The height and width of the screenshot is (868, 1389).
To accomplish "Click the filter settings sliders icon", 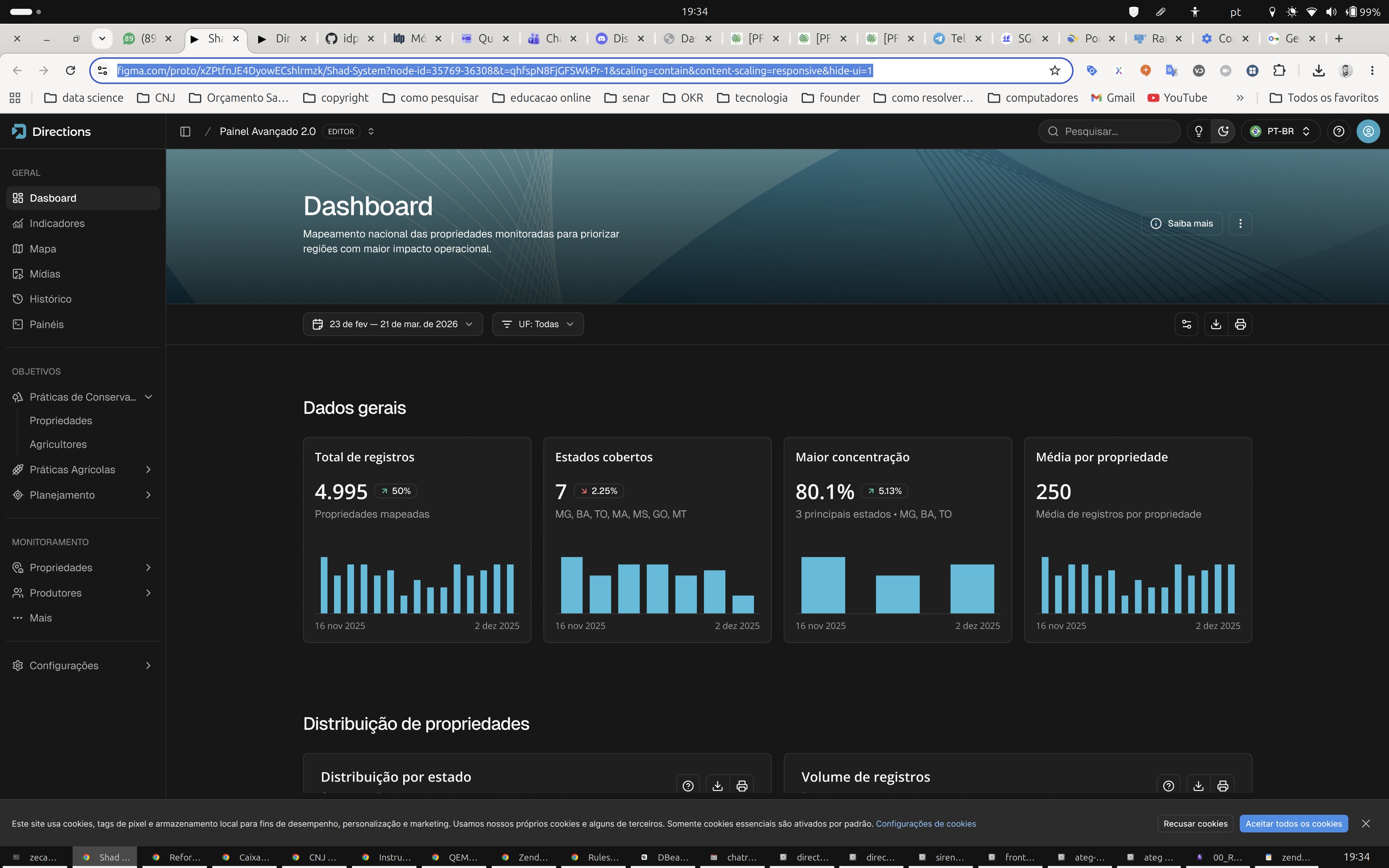I will click(1187, 324).
